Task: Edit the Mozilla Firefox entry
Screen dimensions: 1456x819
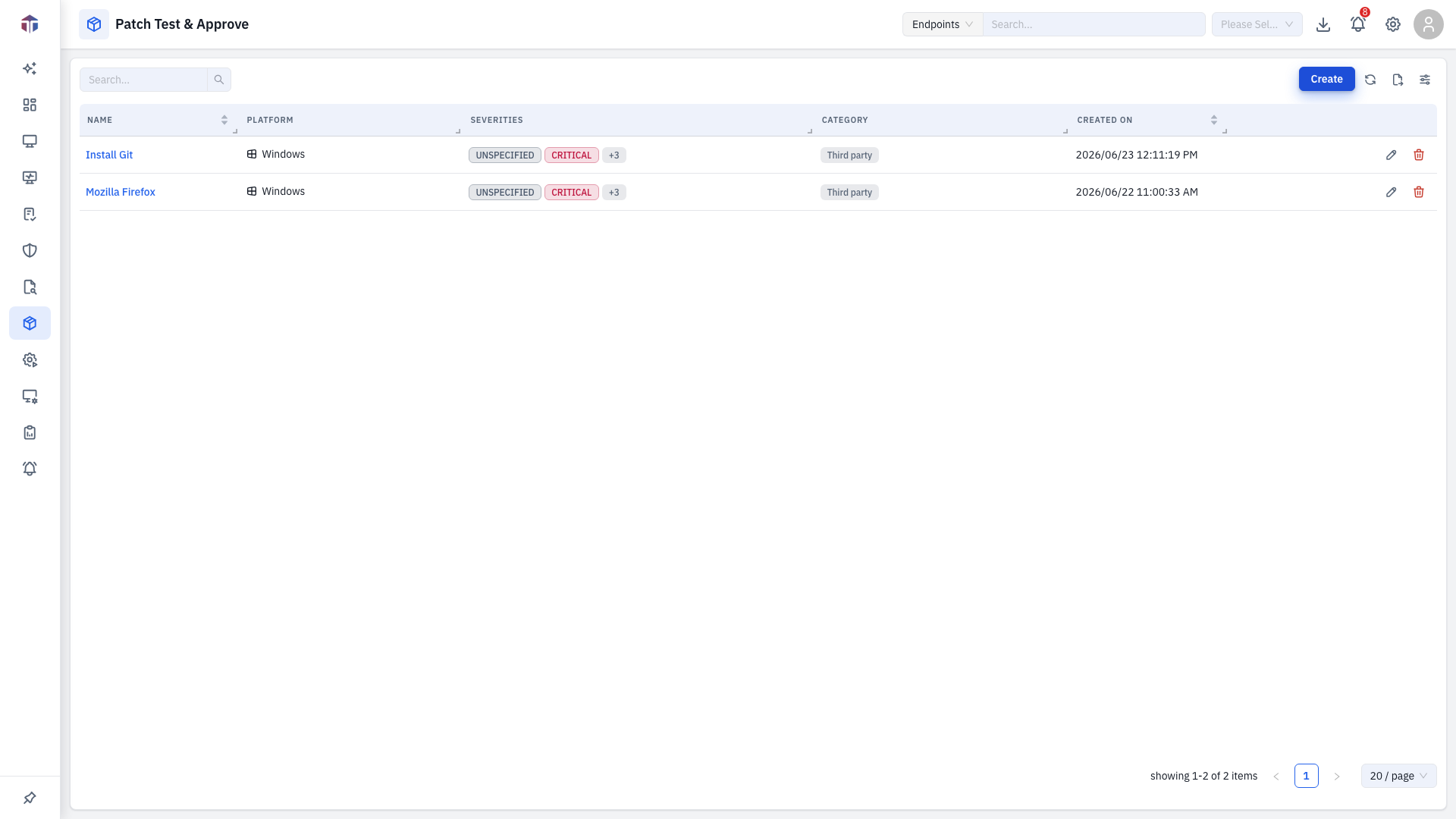Action: pos(1391,192)
